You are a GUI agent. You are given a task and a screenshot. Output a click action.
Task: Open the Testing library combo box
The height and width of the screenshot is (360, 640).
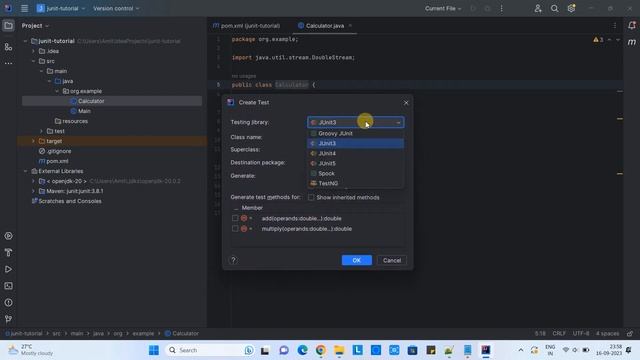click(356, 122)
